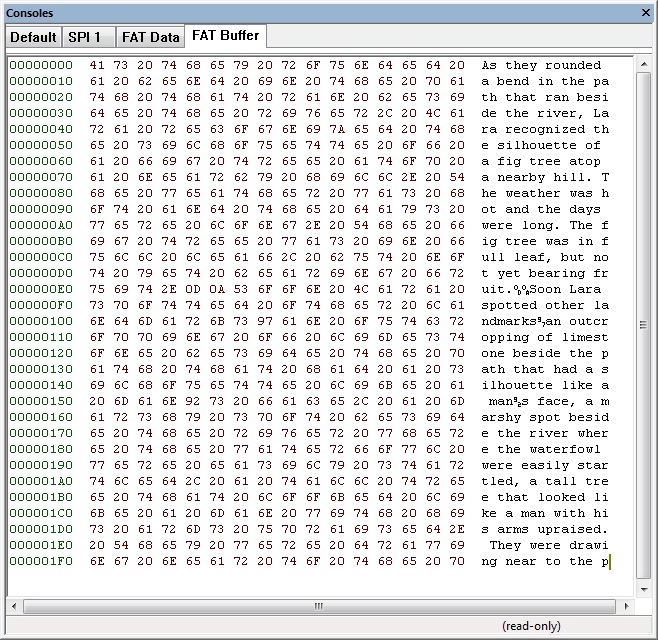Click ASCII text 'ot and the days'

click(x=541, y=209)
